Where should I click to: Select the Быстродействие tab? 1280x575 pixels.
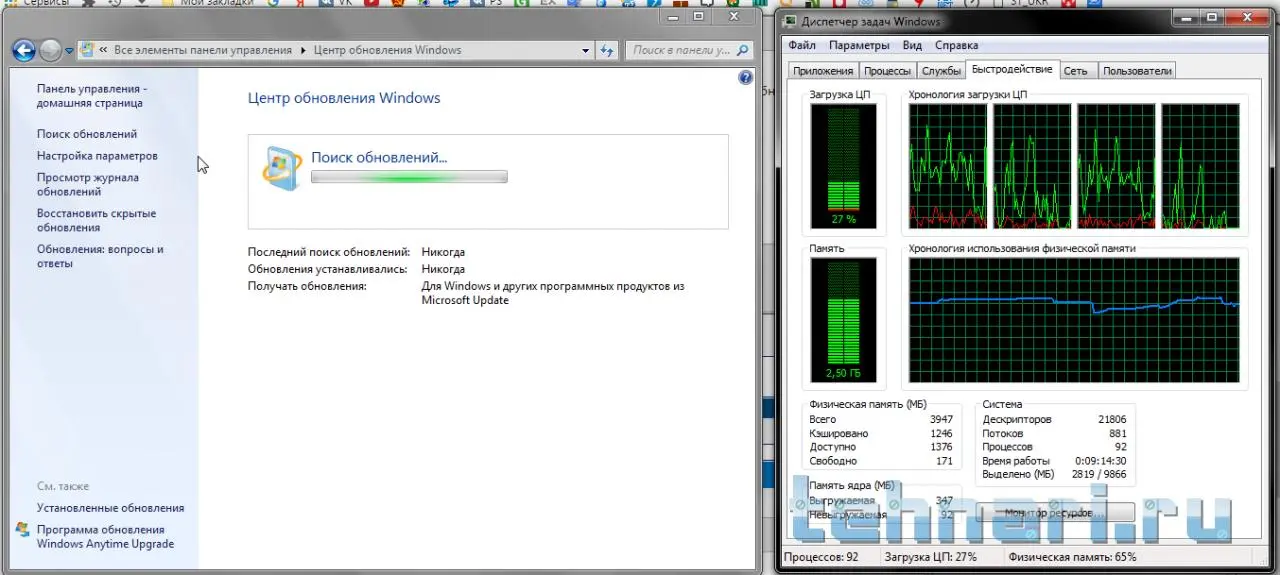1012,70
